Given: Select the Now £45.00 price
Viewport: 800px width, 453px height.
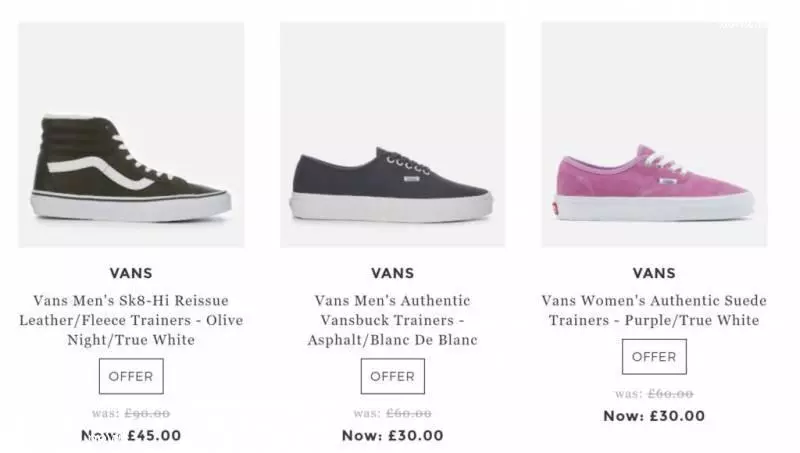Looking at the screenshot, I should click(x=131, y=436).
